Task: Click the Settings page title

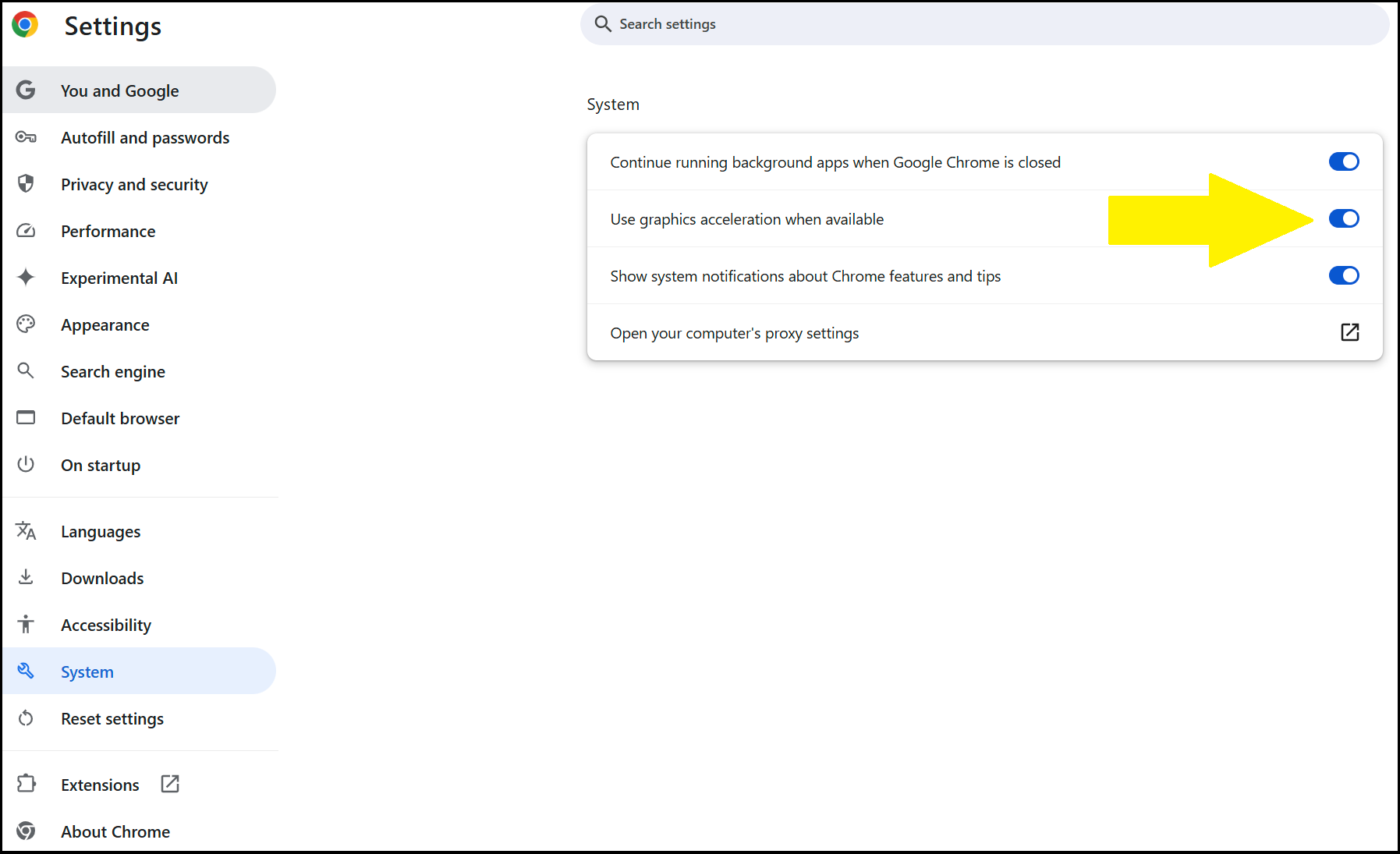Action: tap(113, 26)
